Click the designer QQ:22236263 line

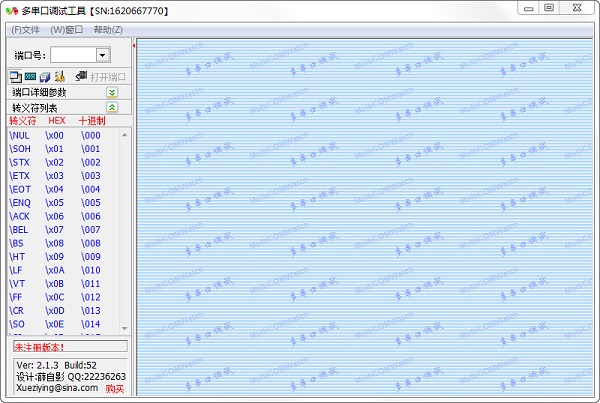click(71, 377)
